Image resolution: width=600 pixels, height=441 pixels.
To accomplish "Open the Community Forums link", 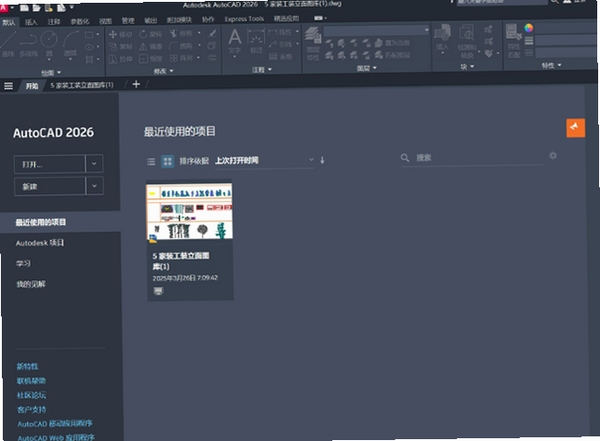I will 32,395.
